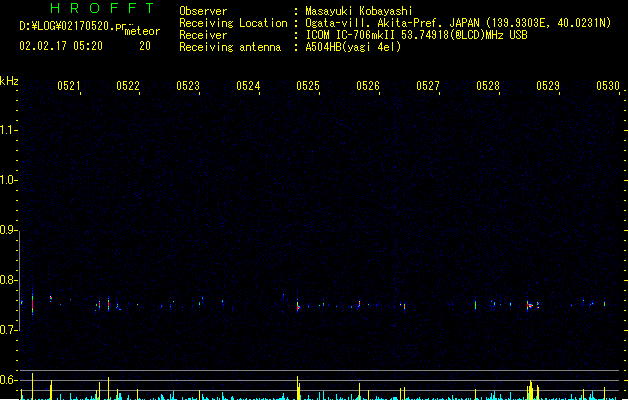
Task: Click the 0.9 kHz frequency tick label
Action: point(8,230)
